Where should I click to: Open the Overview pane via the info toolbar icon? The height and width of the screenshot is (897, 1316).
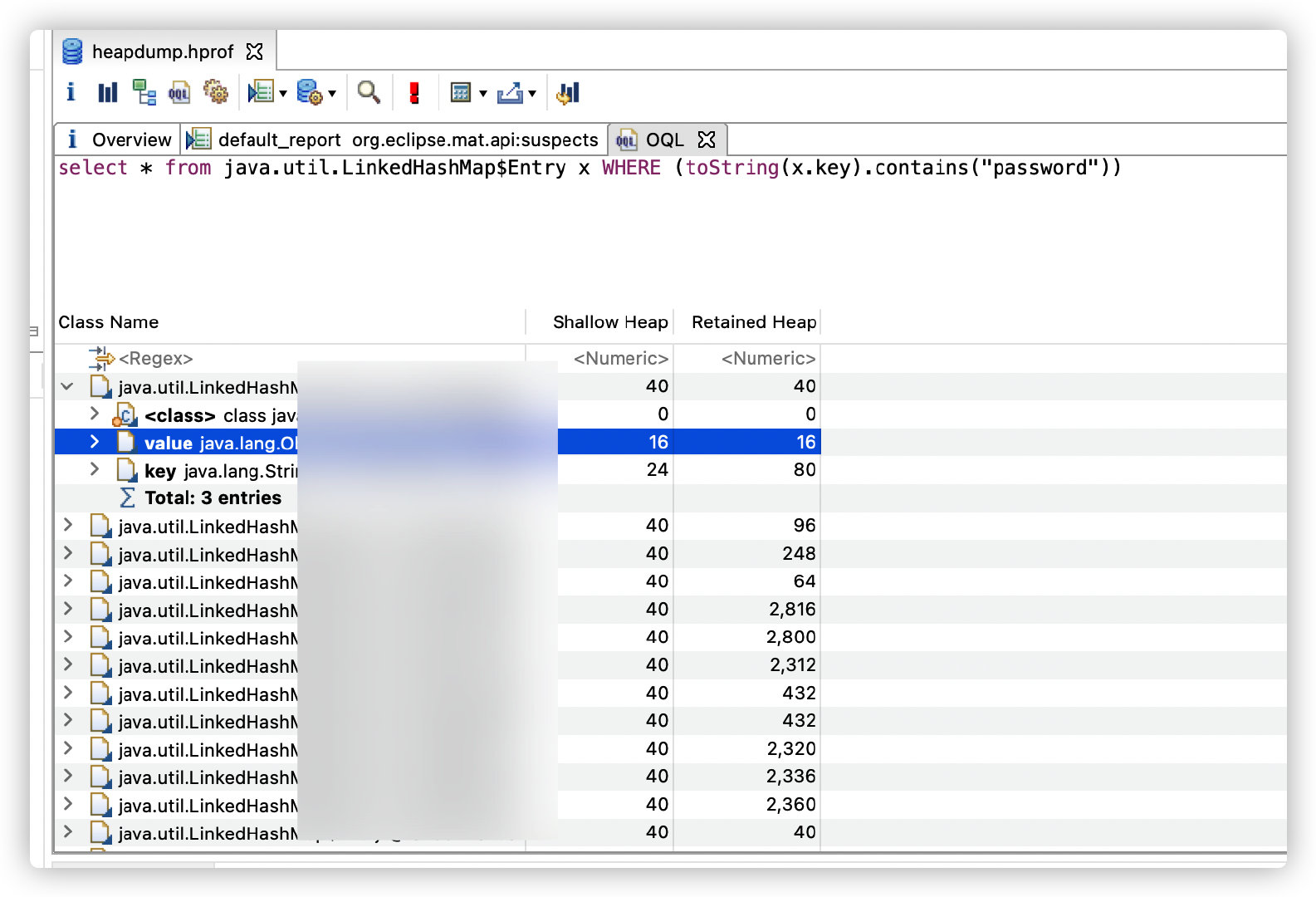coord(71,92)
